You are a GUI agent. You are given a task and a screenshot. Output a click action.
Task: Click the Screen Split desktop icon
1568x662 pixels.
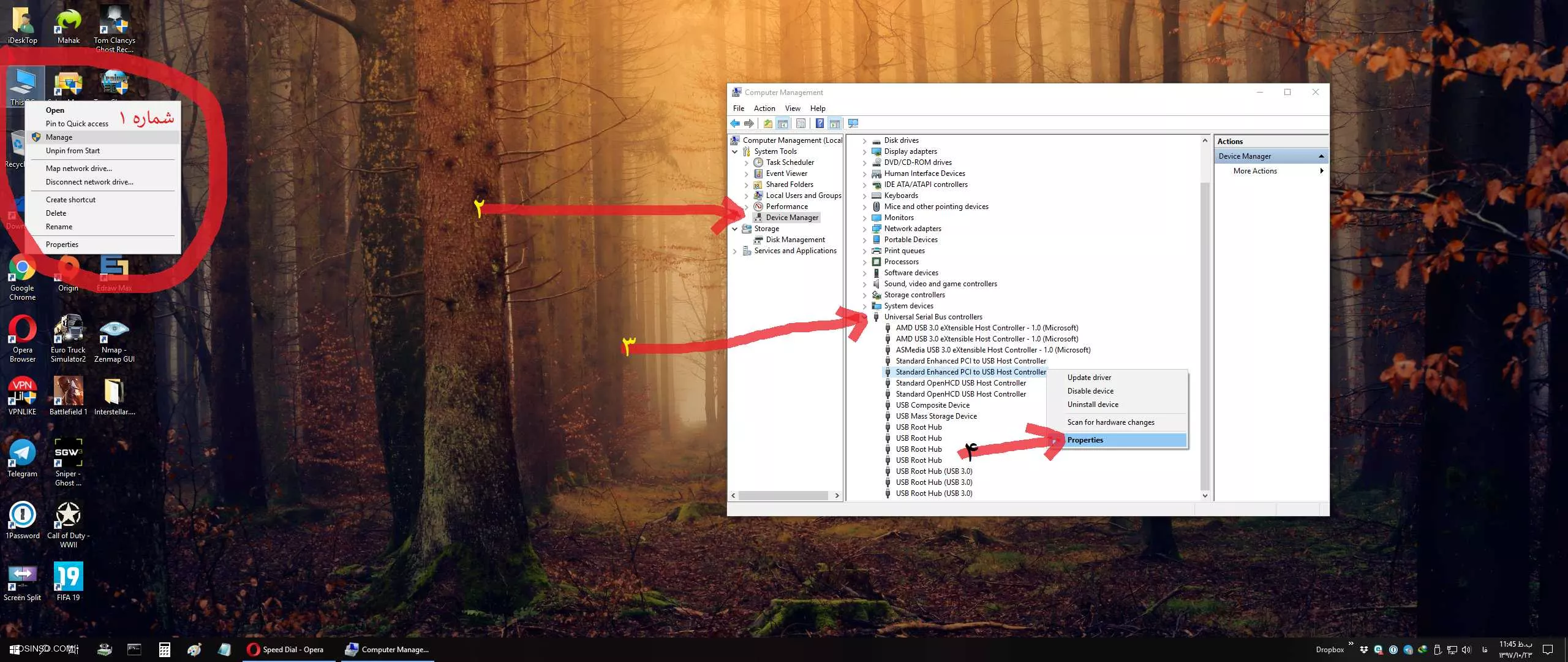(22, 583)
